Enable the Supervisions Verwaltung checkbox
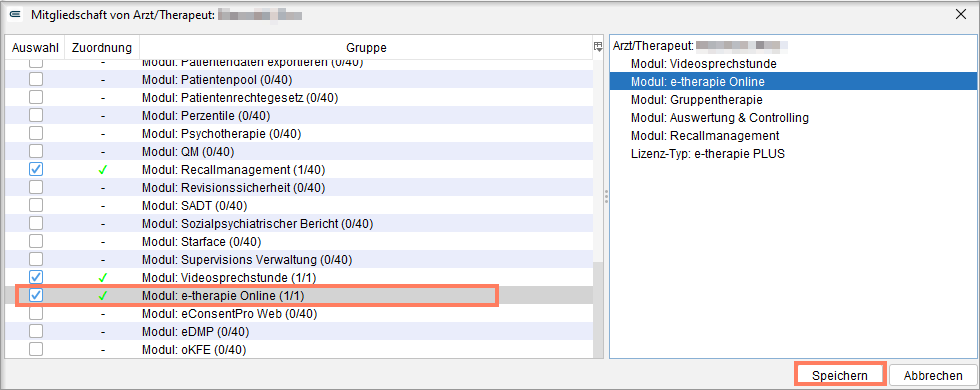 (36, 259)
